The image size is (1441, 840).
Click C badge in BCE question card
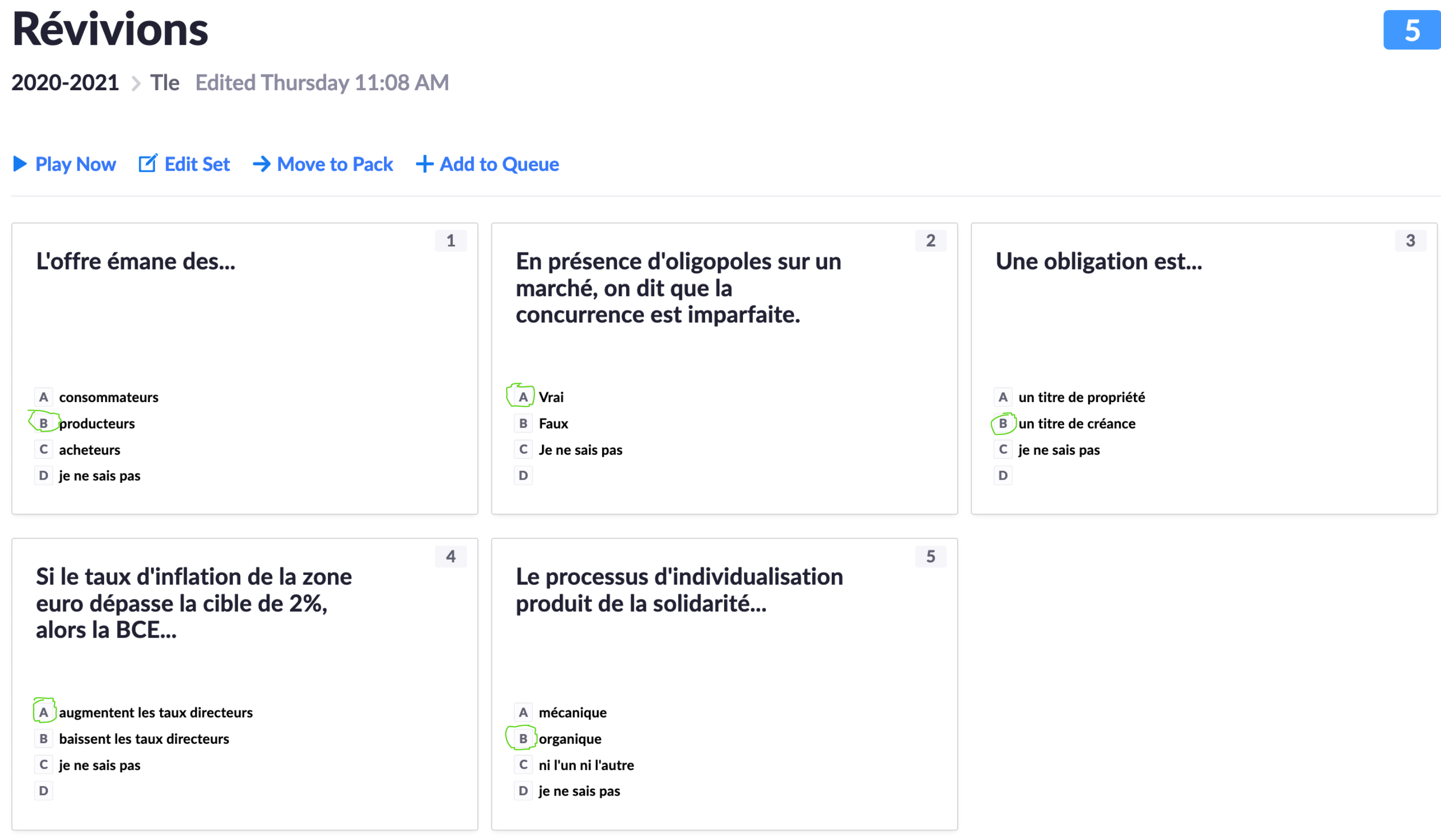coord(43,765)
